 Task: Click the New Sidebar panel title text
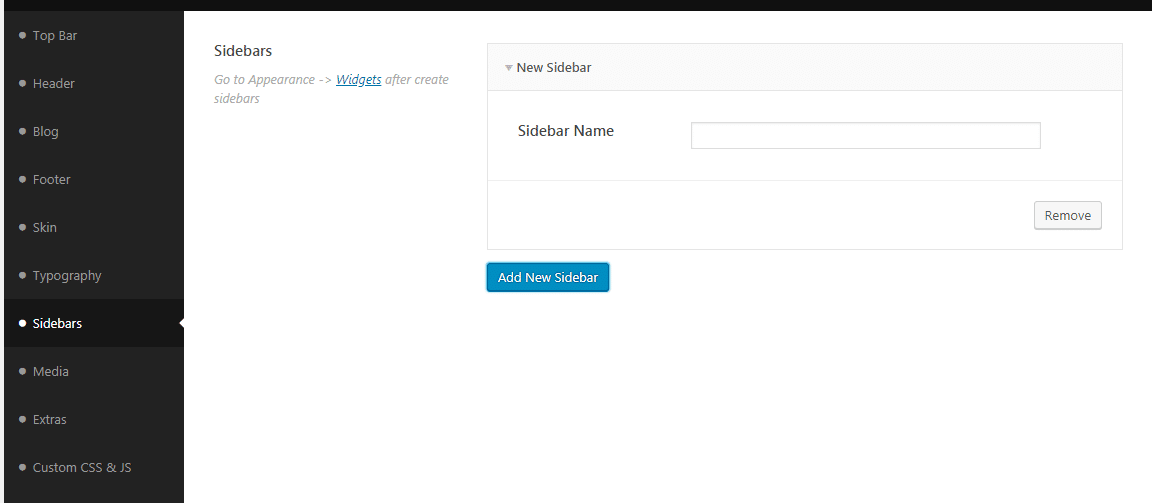[x=553, y=68]
